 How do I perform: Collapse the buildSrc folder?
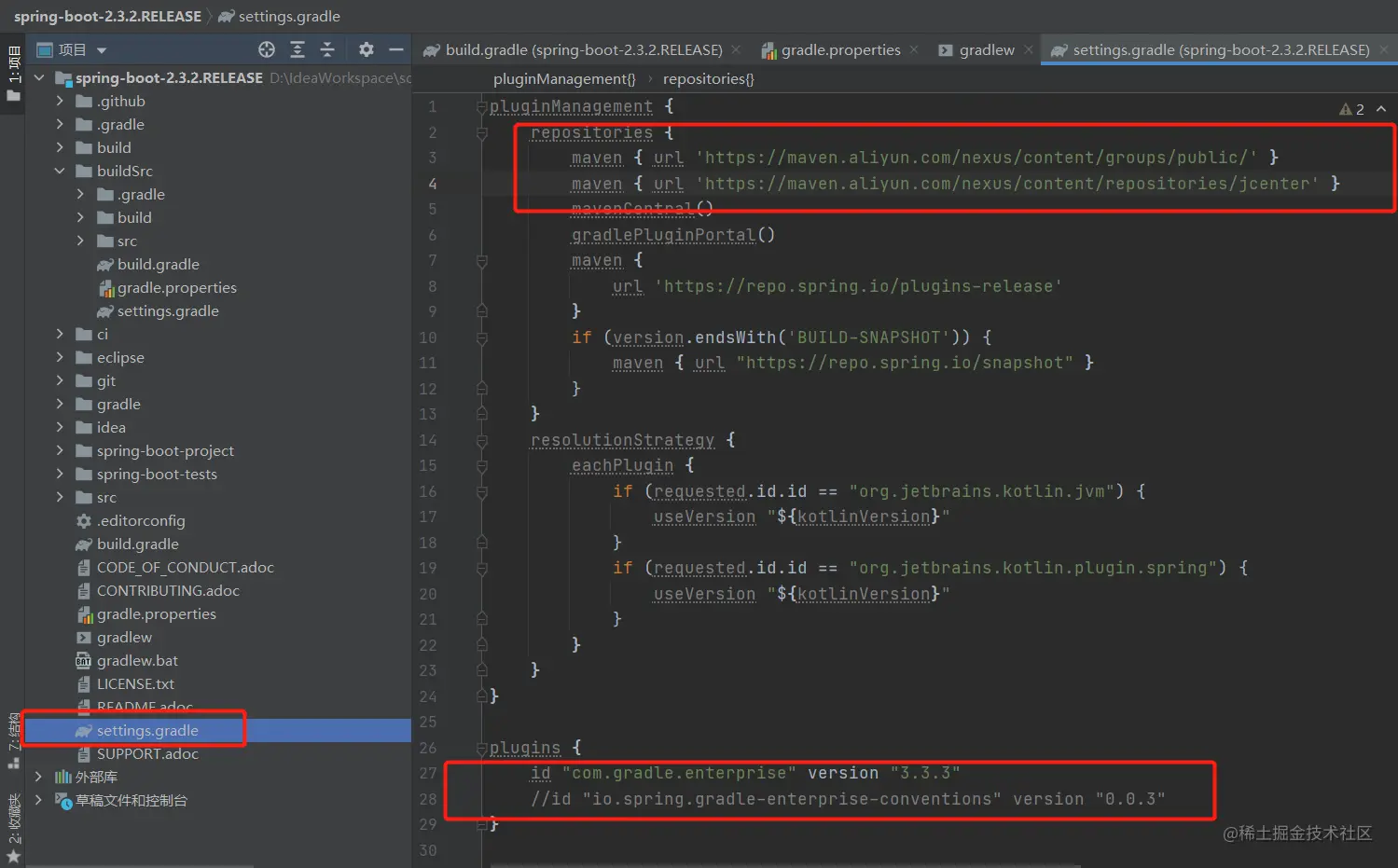tap(60, 171)
